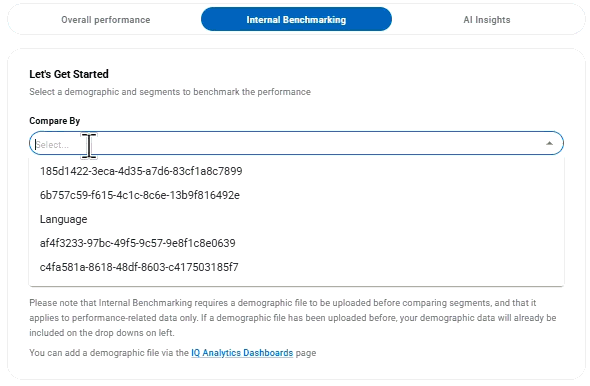Open the AI Insights tab

487,20
